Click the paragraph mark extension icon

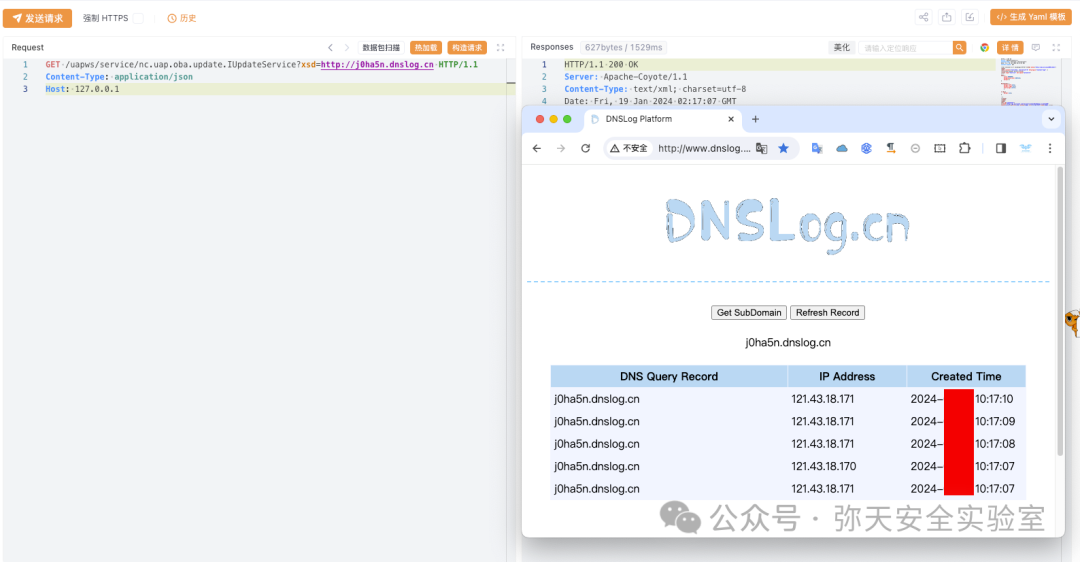891,148
